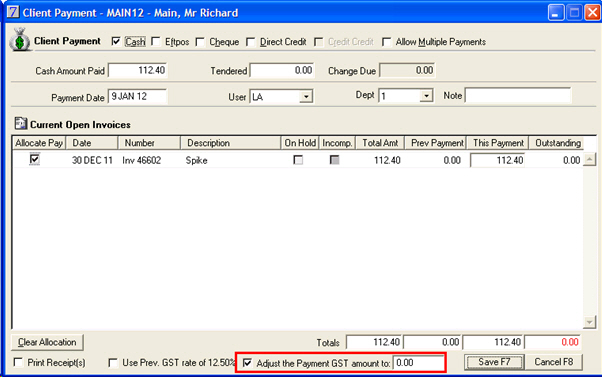Click the red Outstanding total 0.00
The image size is (602, 377).
tap(553, 342)
